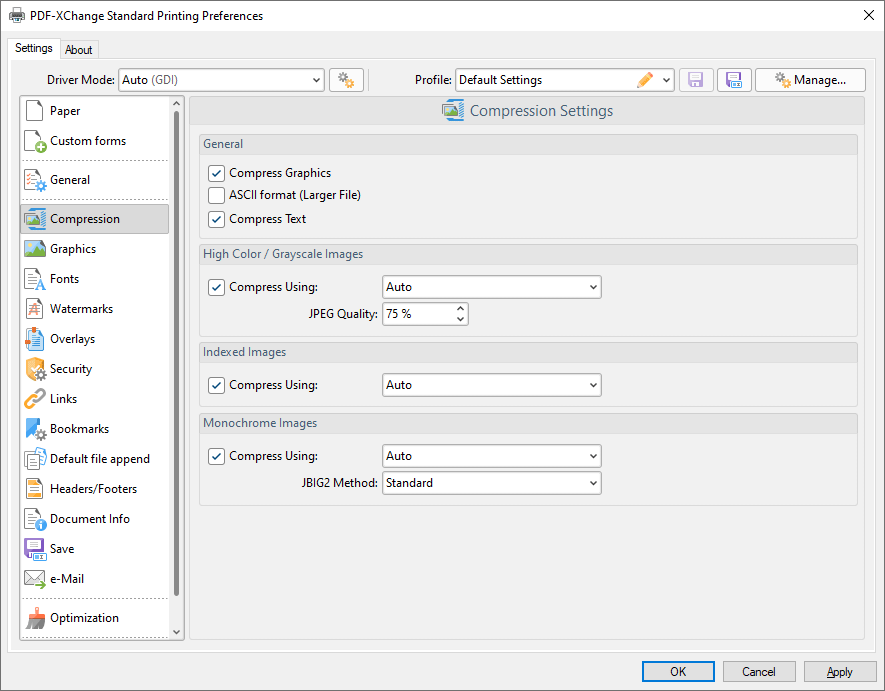The width and height of the screenshot is (885, 691).
Task: Click the pencil edit icon in Profile box
Action: click(645, 80)
